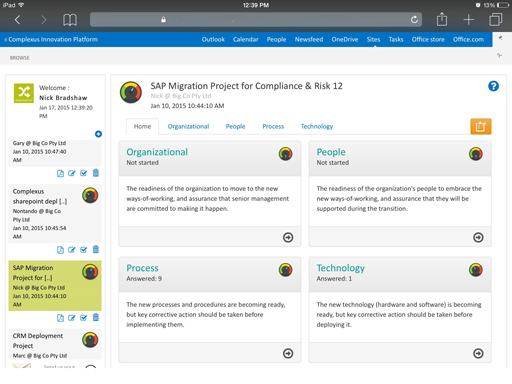Open help with the blue question mark icon

493,86
